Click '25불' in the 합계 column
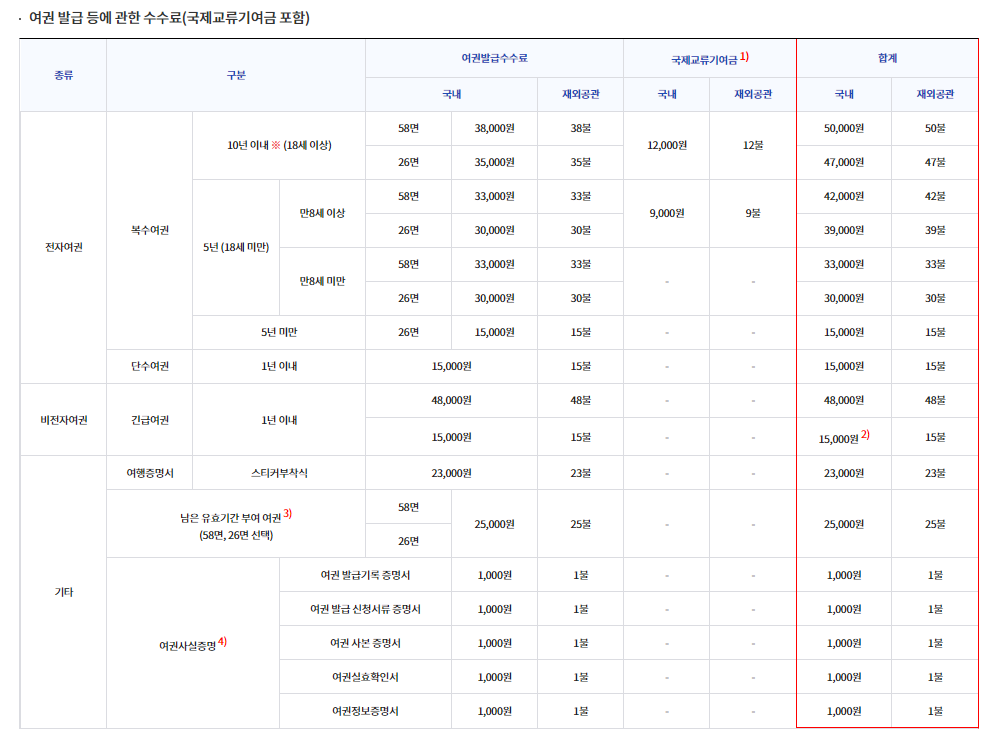Viewport: 990px width, 737px height. click(935, 524)
